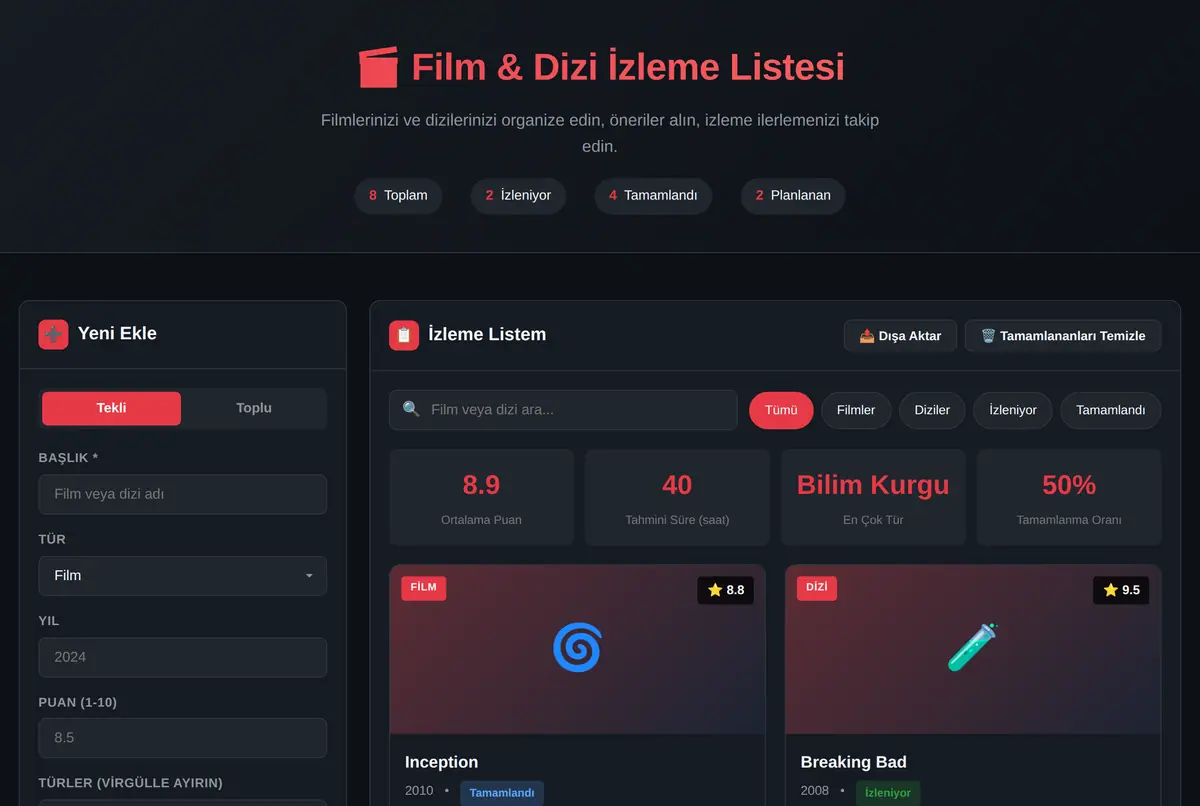Focus the Başlık title input field
The width and height of the screenshot is (1200, 806).
[183, 494]
